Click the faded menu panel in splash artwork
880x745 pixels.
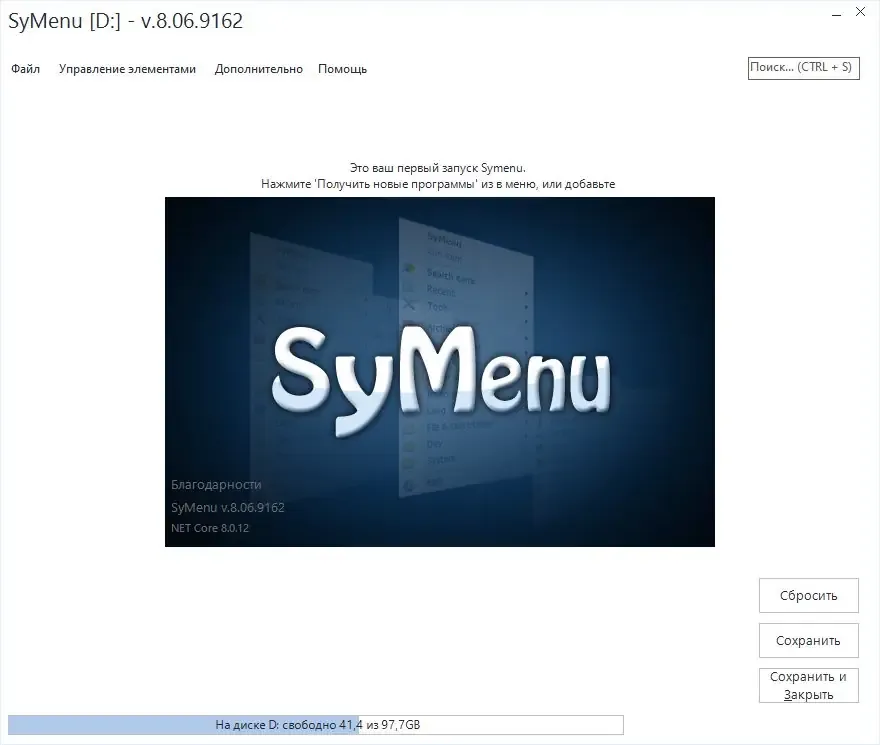pos(466,358)
